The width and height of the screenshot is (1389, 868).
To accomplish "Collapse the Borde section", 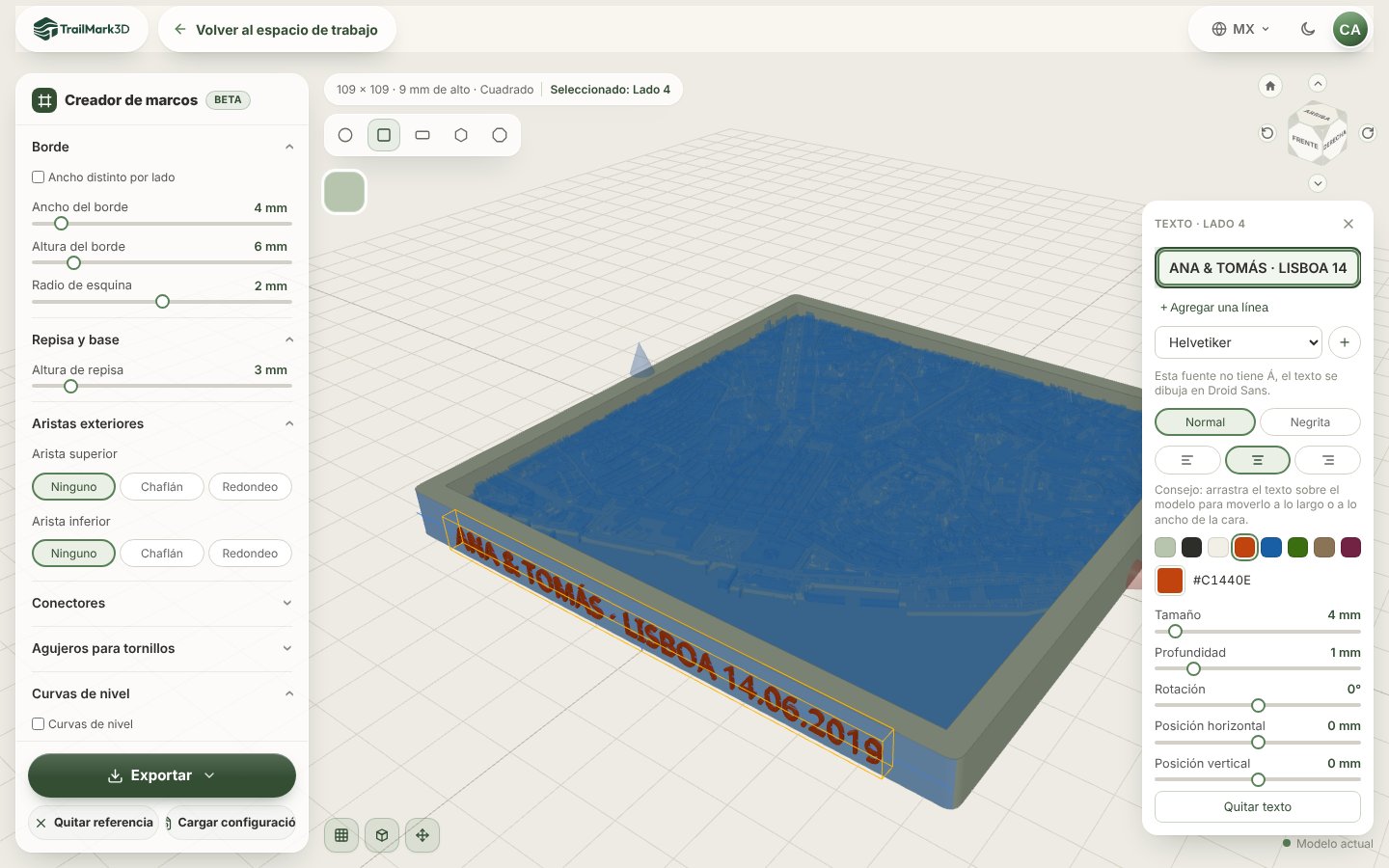I will pos(162,147).
